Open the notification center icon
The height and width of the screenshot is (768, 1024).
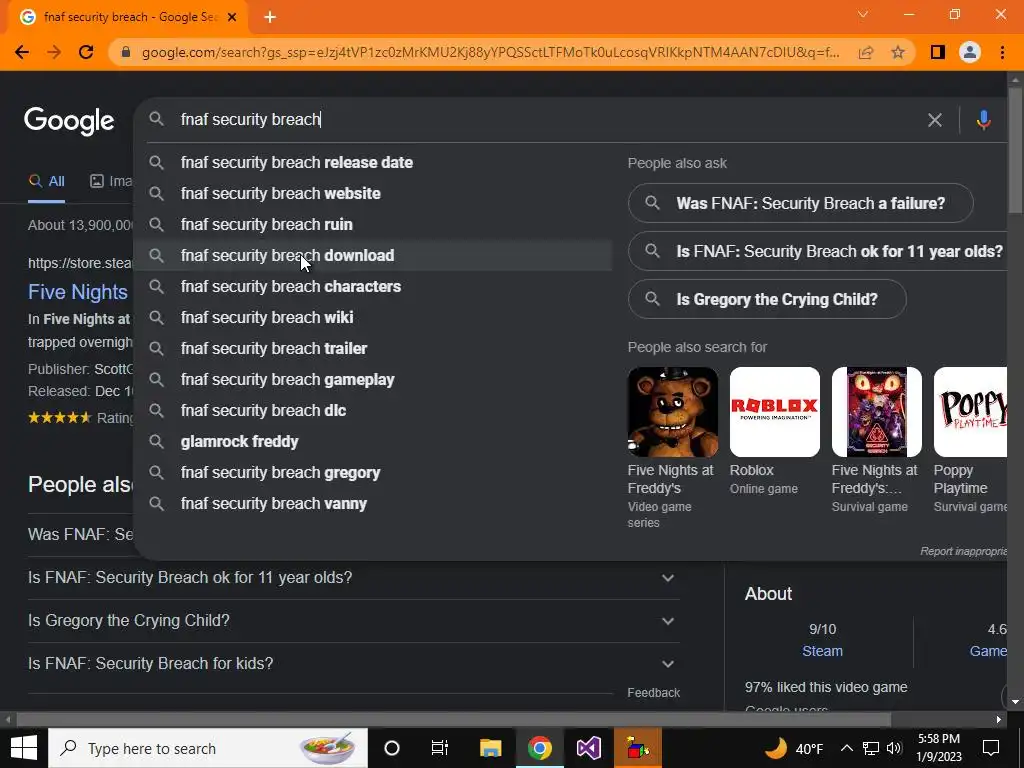[991, 748]
